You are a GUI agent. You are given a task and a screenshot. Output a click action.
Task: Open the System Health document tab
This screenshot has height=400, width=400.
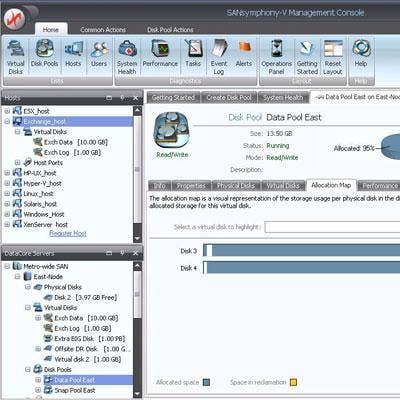pyautogui.click(x=283, y=98)
